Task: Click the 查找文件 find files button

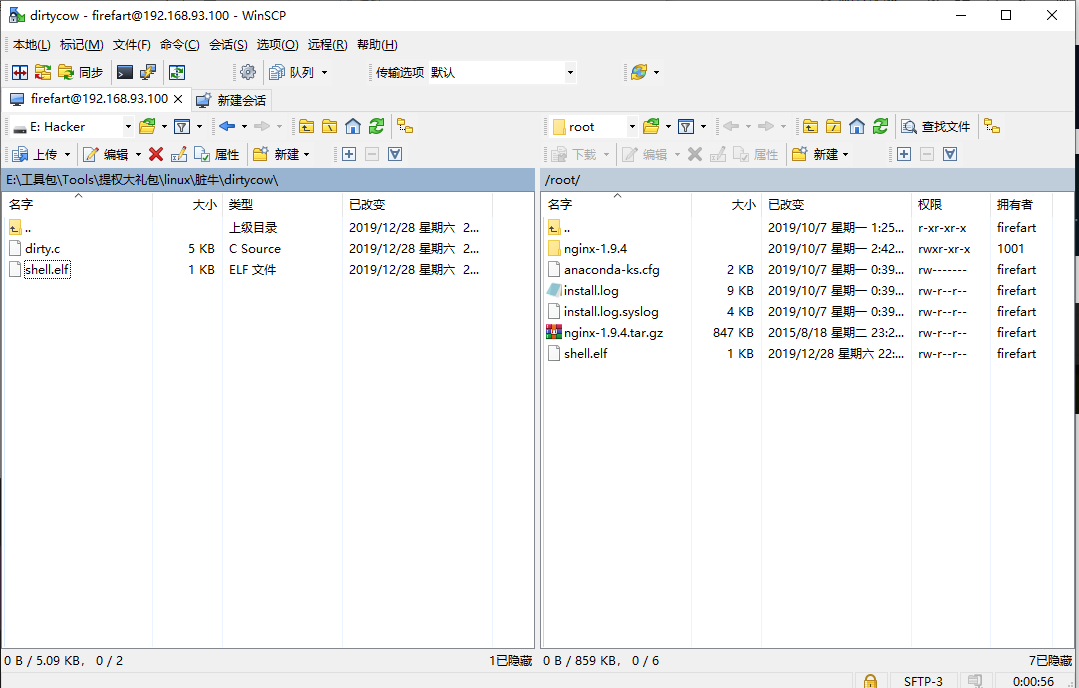Action: pos(936,127)
